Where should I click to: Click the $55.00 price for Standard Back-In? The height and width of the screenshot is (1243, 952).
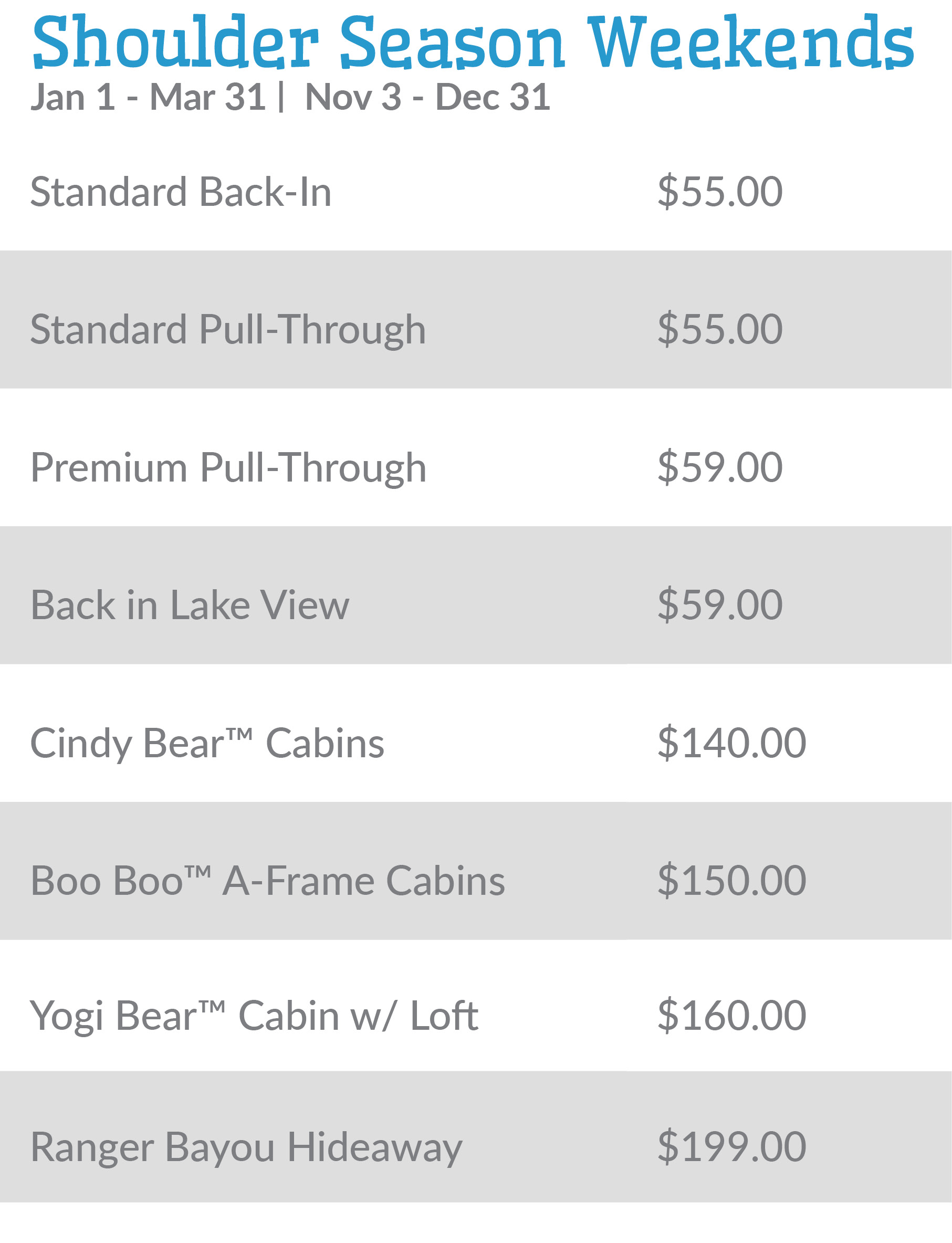click(720, 192)
